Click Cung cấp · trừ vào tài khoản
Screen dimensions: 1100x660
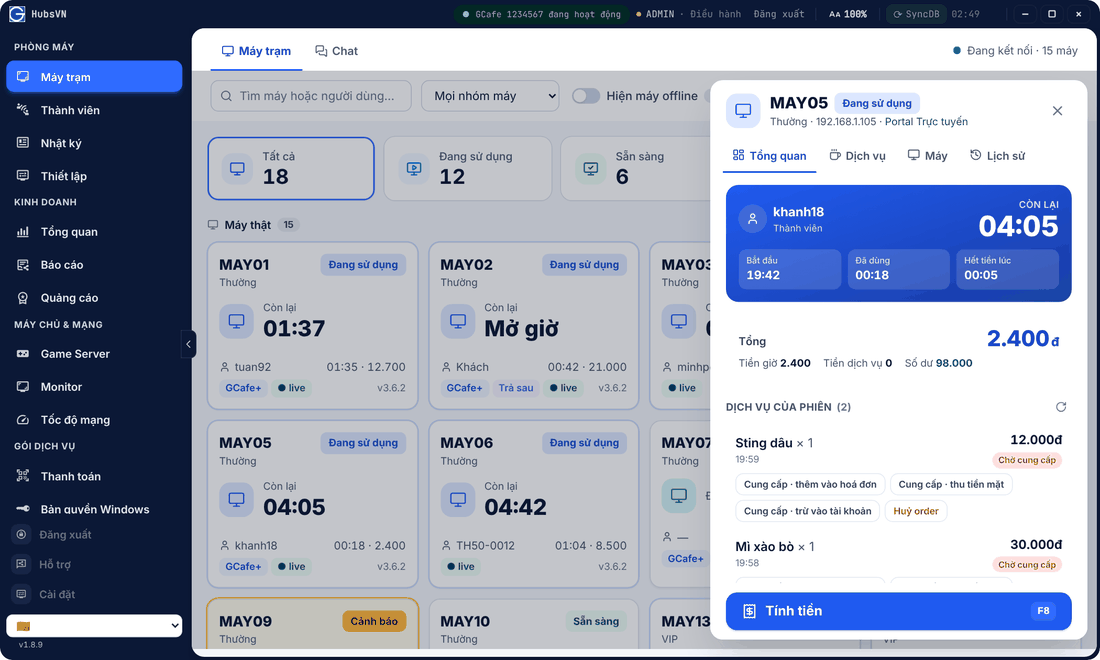tap(807, 511)
